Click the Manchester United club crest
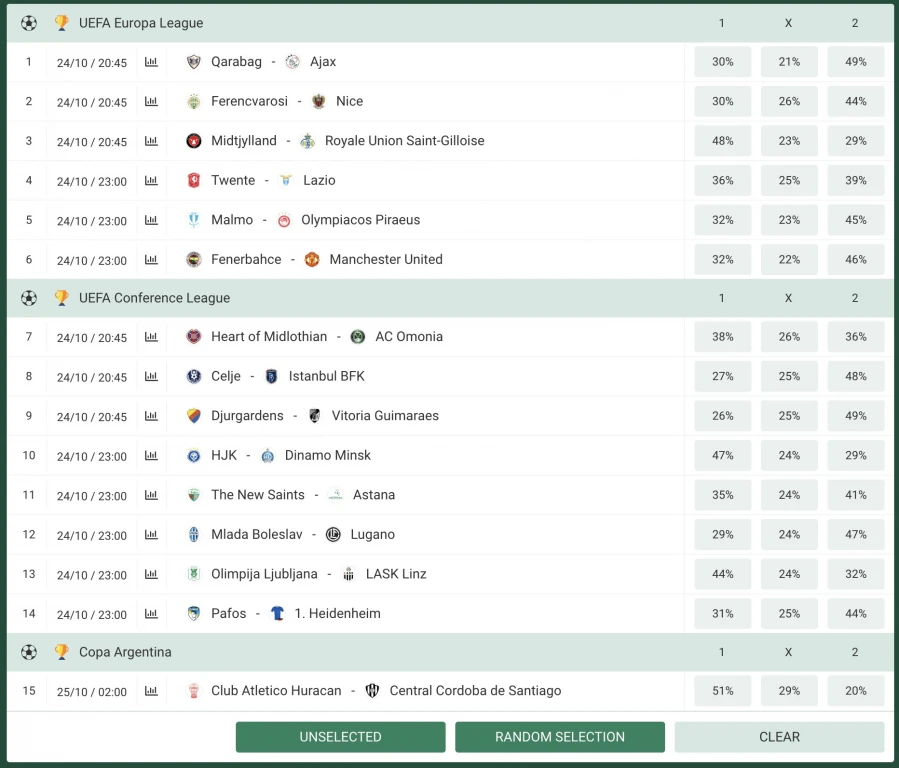899x768 pixels. point(312,260)
